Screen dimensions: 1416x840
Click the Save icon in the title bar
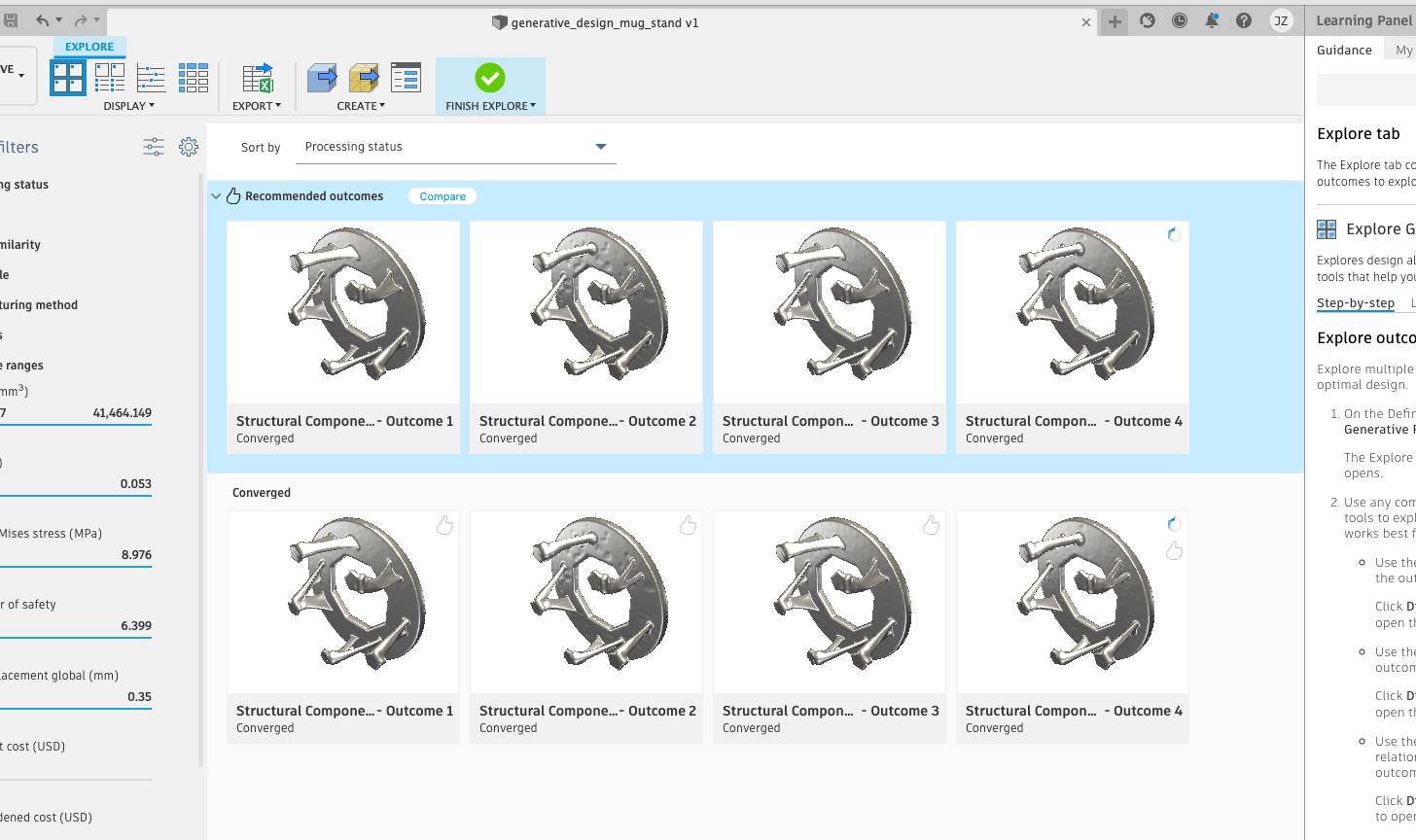tap(9, 20)
